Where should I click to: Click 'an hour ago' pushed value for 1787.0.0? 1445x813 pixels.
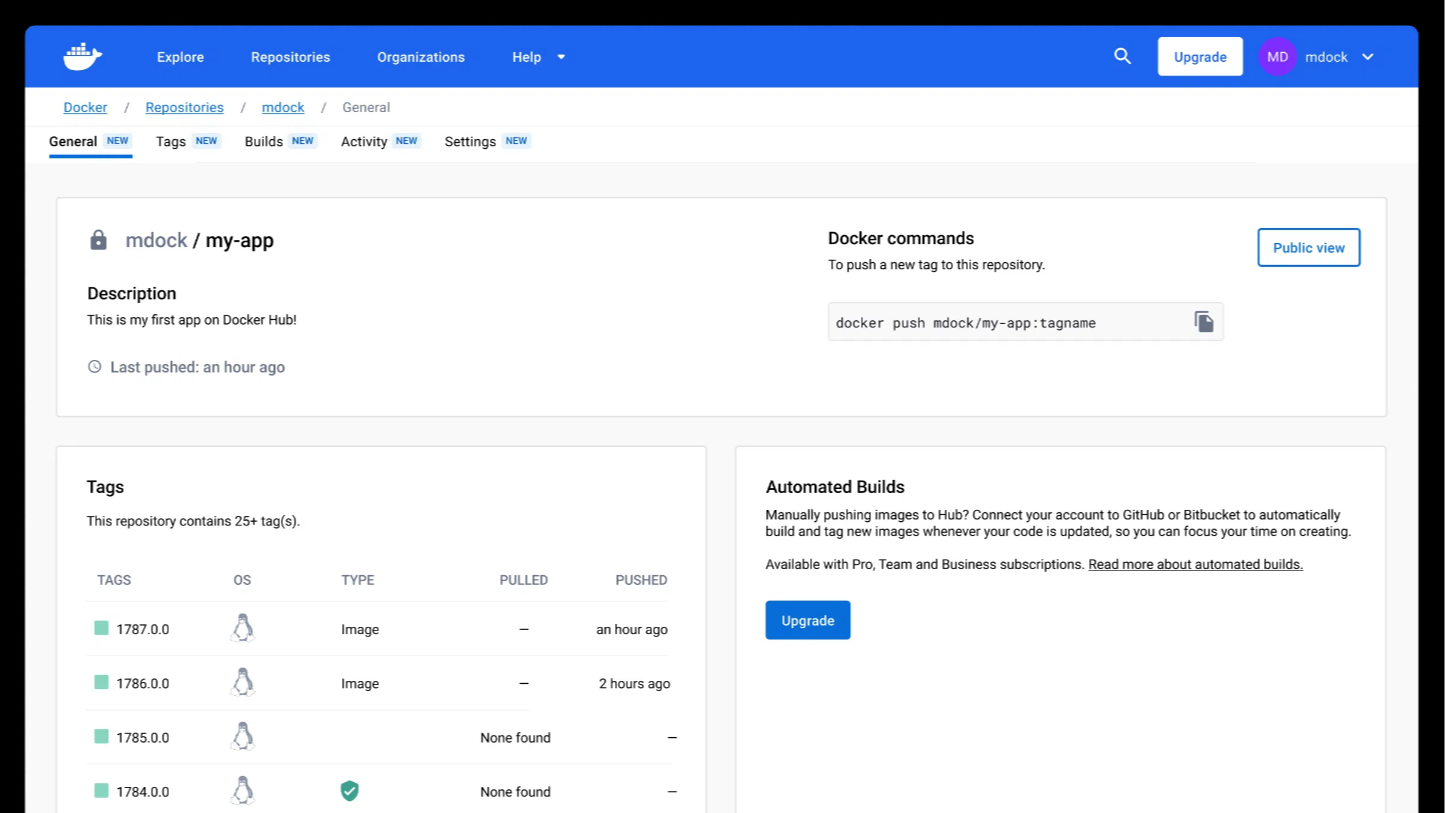[x=632, y=629]
